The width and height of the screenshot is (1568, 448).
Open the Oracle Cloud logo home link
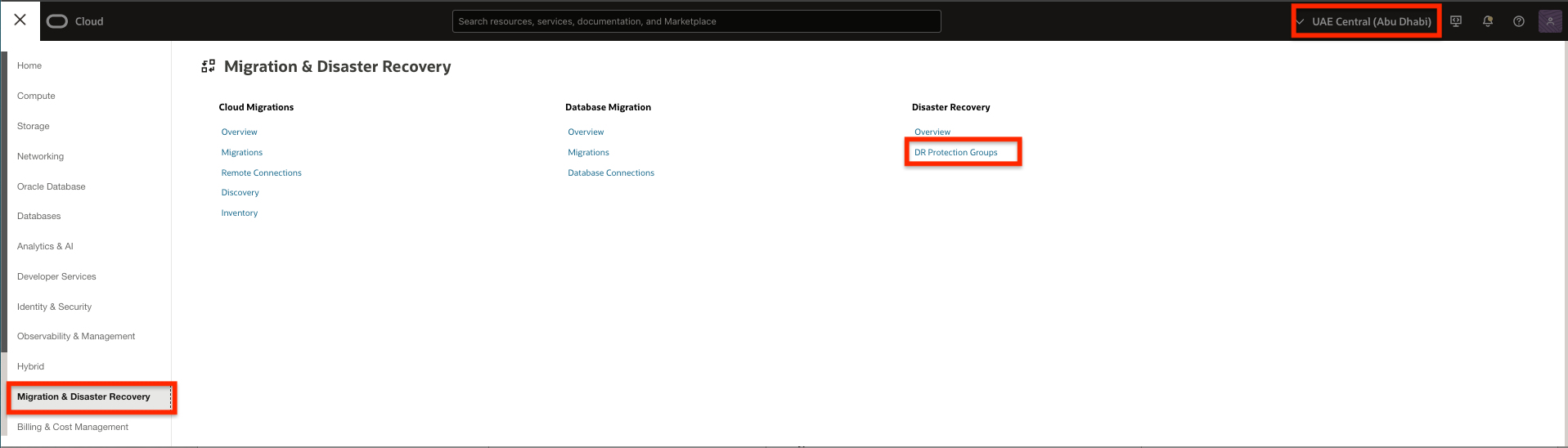(74, 21)
